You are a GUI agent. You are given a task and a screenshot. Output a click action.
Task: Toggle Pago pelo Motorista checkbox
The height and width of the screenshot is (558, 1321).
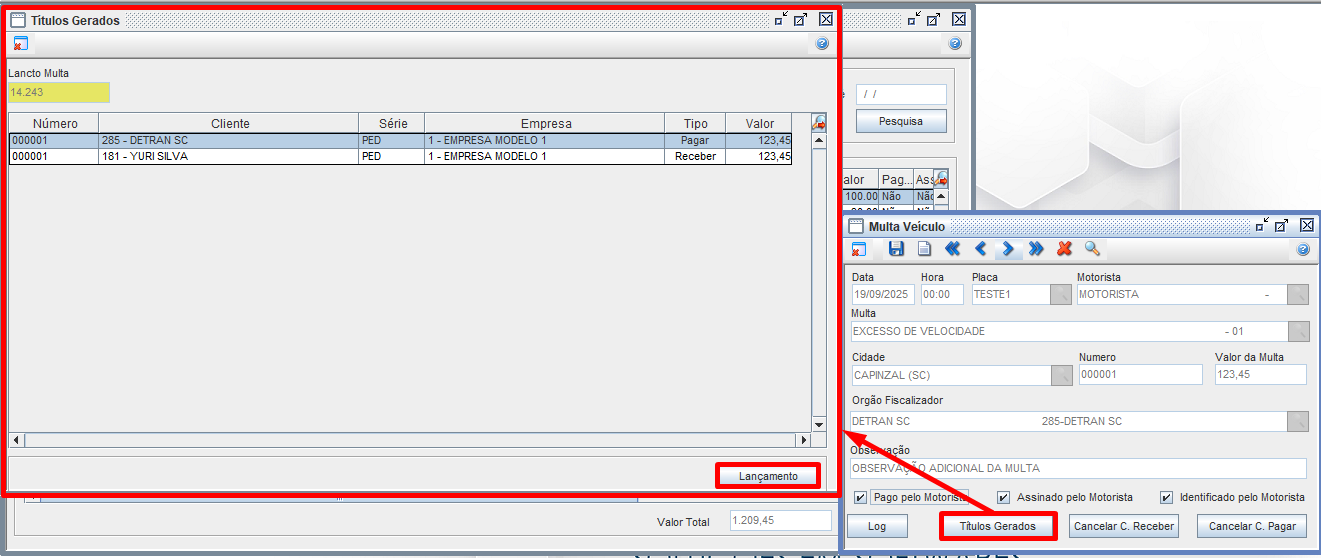click(x=861, y=497)
